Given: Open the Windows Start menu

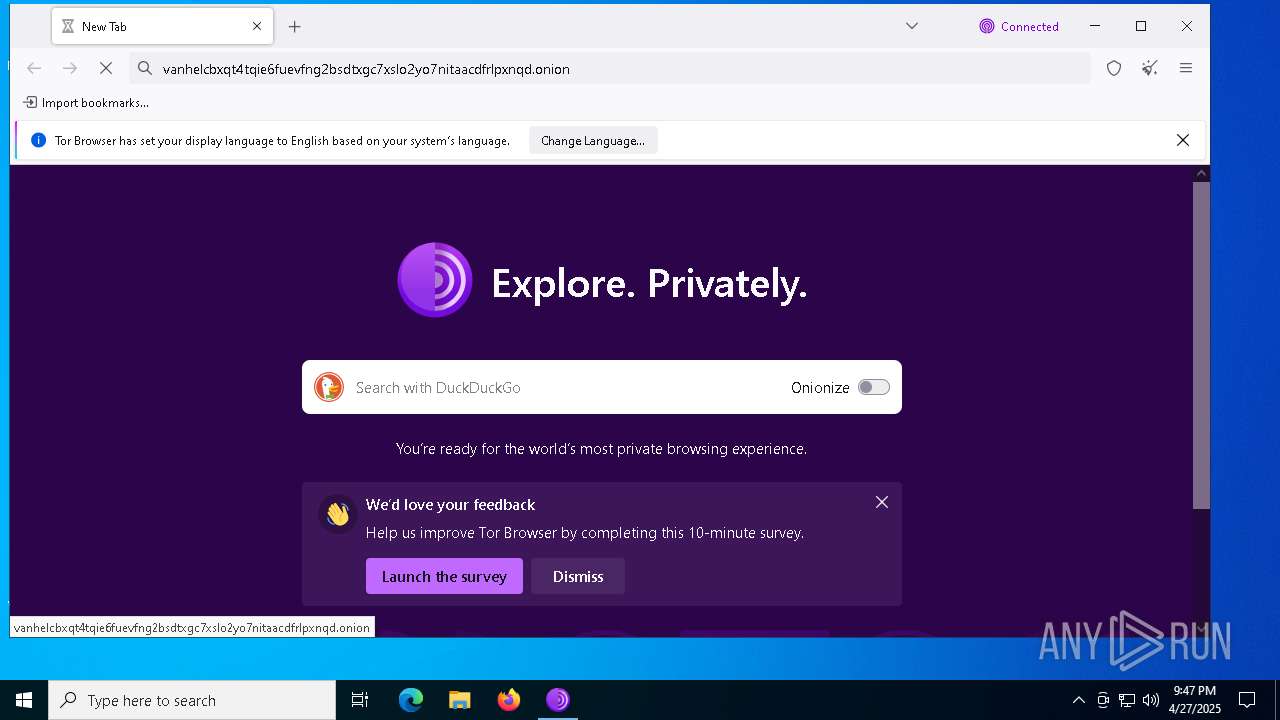Looking at the screenshot, I should pyautogui.click(x=24, y=700).
